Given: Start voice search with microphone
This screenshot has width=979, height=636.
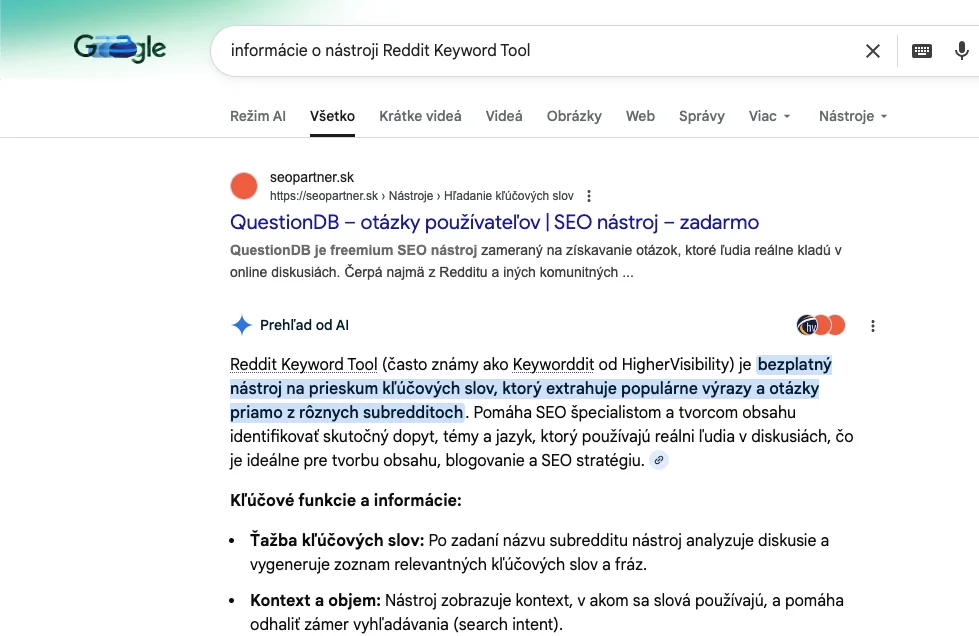Looking at the screenshot, I should [962, 51].
